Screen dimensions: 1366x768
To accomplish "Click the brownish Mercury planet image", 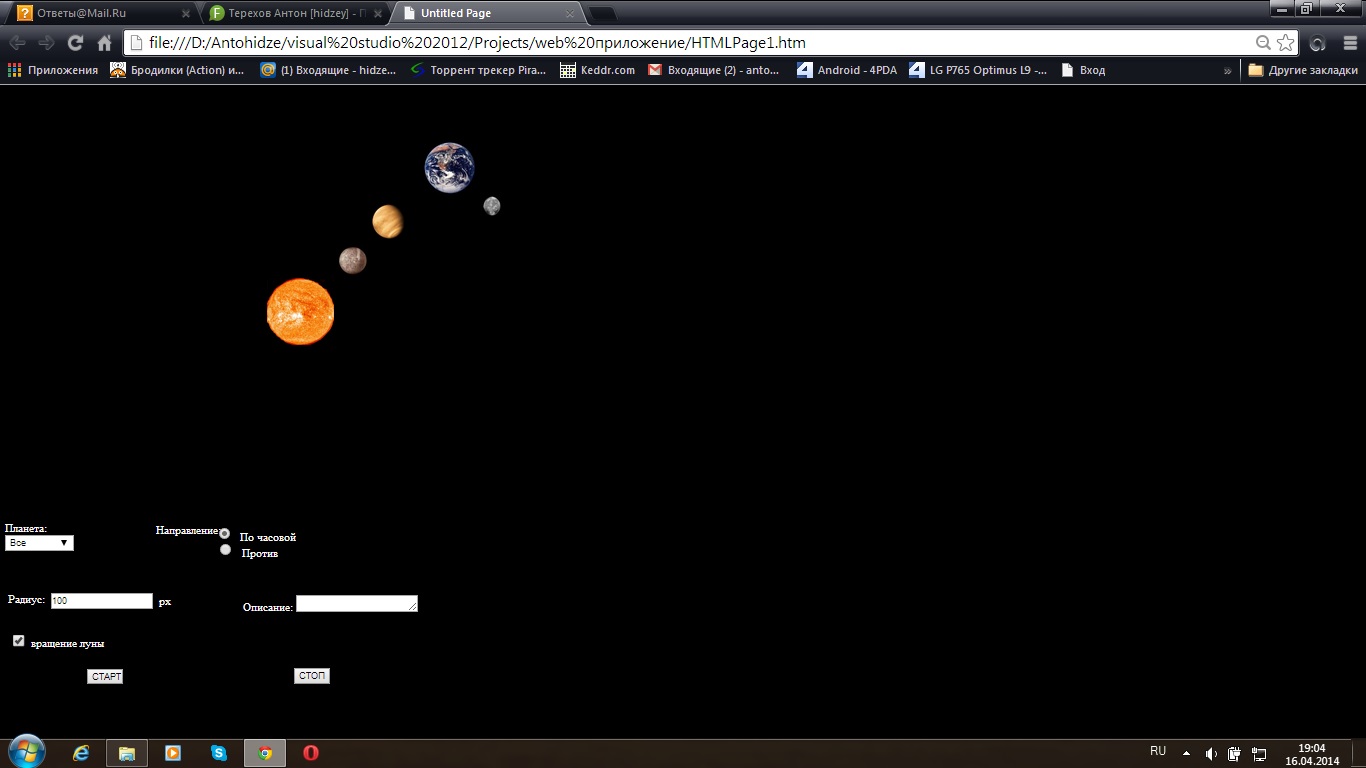I will click(x=353, y=260).
